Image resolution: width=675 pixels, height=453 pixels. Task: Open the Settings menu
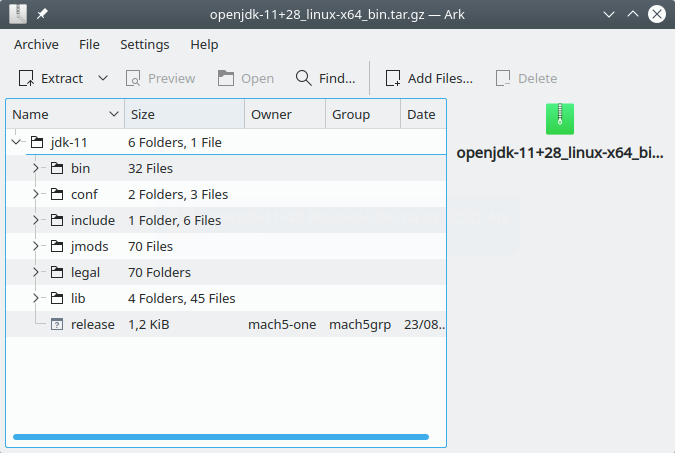point(145,44)
